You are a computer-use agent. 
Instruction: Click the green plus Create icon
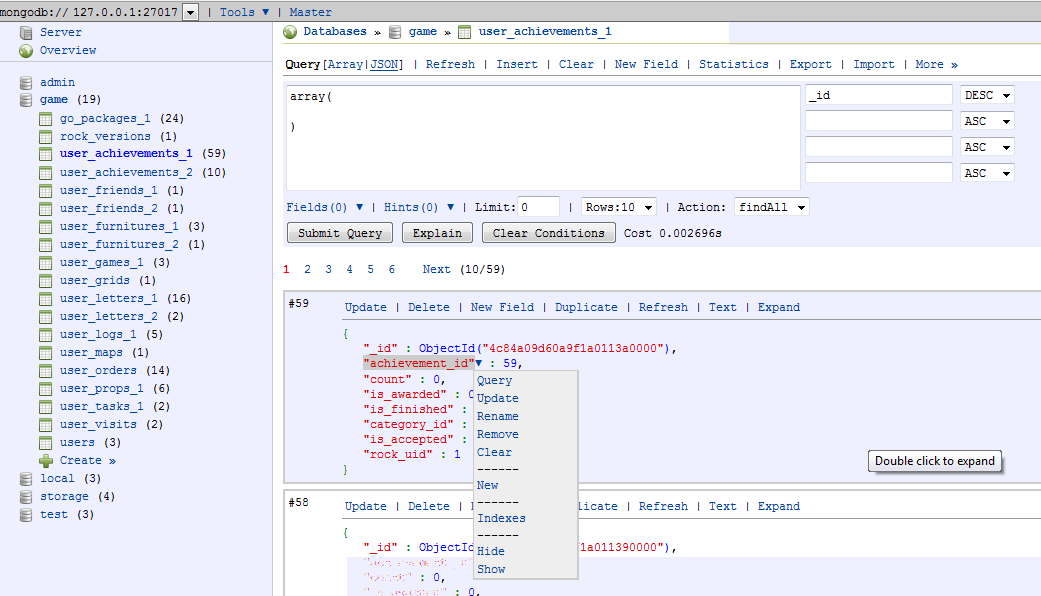click(x=45, y=461)
